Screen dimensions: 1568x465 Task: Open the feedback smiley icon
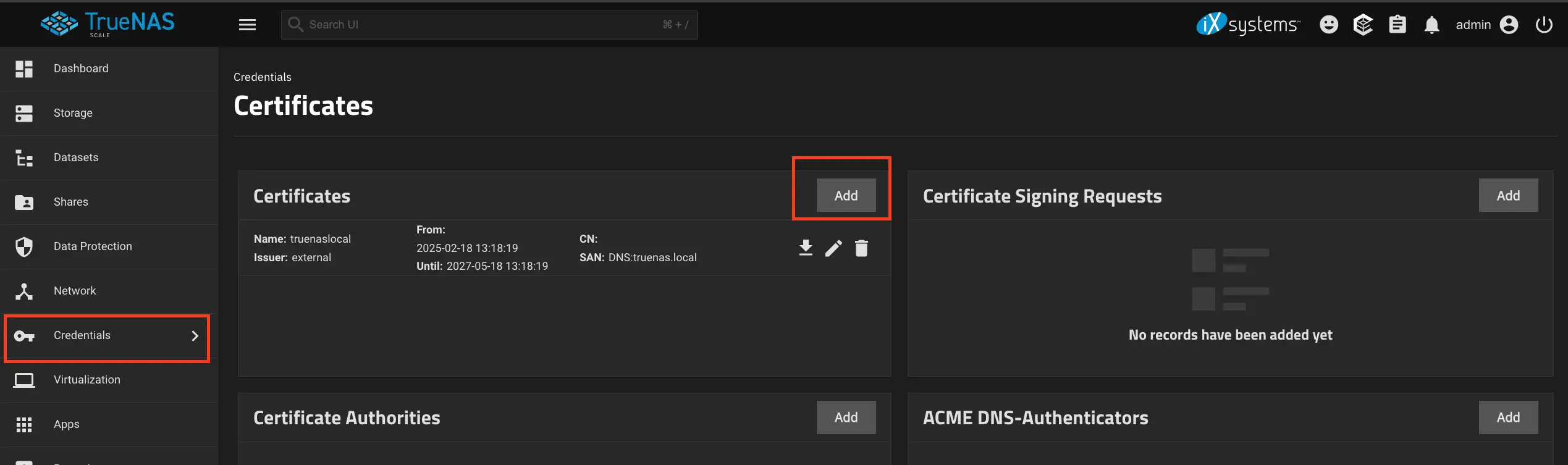point(1329,25)
